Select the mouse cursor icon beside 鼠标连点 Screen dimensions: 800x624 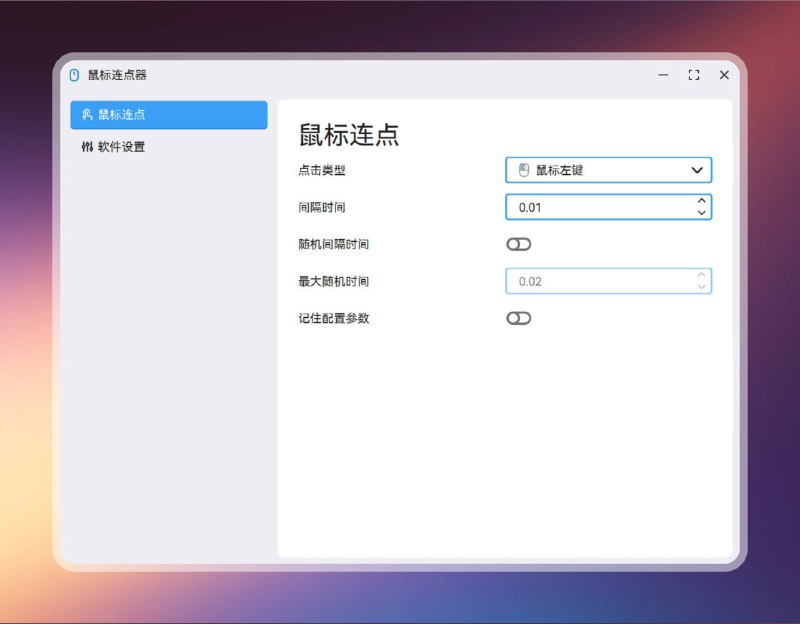point(88,115)
